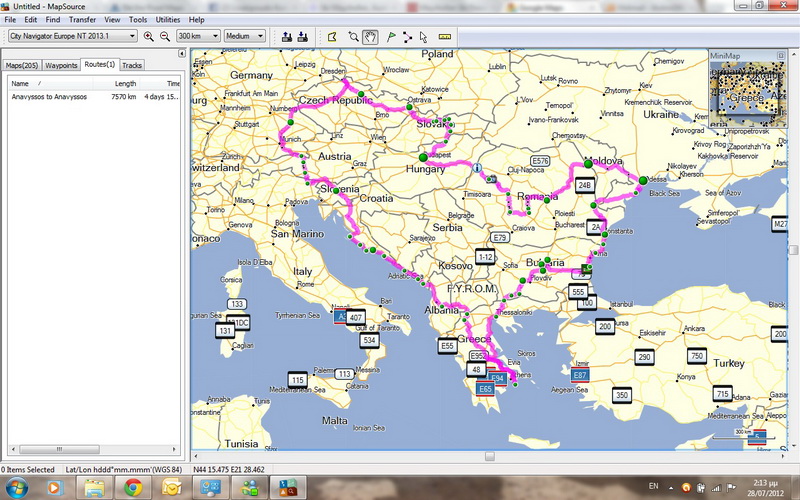Screen dimensions: 800x500
Task: Open the Transfer menu
Action: (83, 19)
